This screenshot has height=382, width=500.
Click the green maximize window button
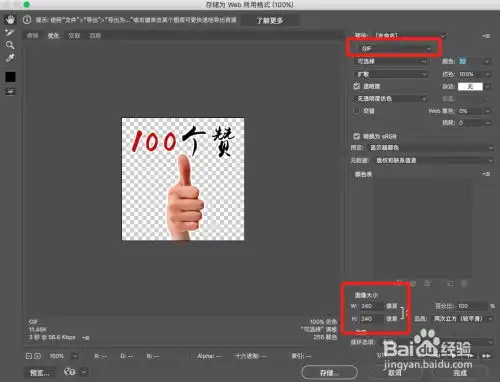pyautogui.click(x=26, y=4)
